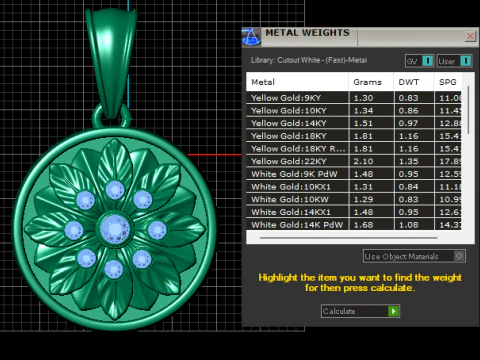Select the White Gold:10KW row
The image size is (480, 360).
coord(354,199)
